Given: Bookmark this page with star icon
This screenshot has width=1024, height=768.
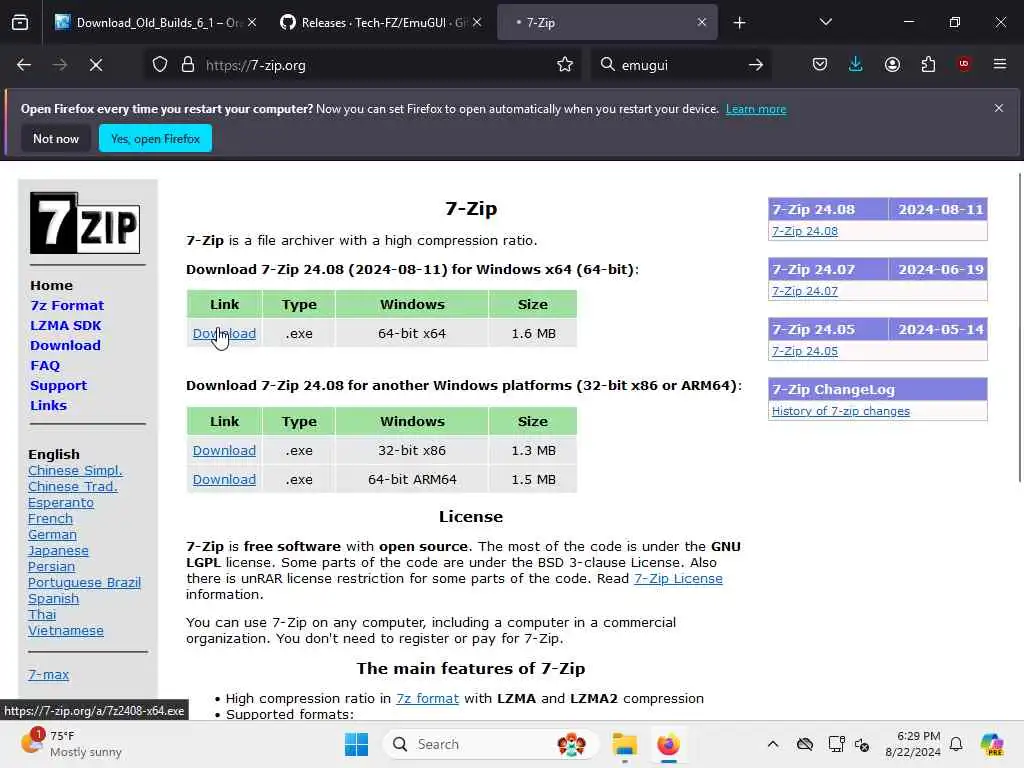Looking at the screenshot, I should tap(565, 65).
